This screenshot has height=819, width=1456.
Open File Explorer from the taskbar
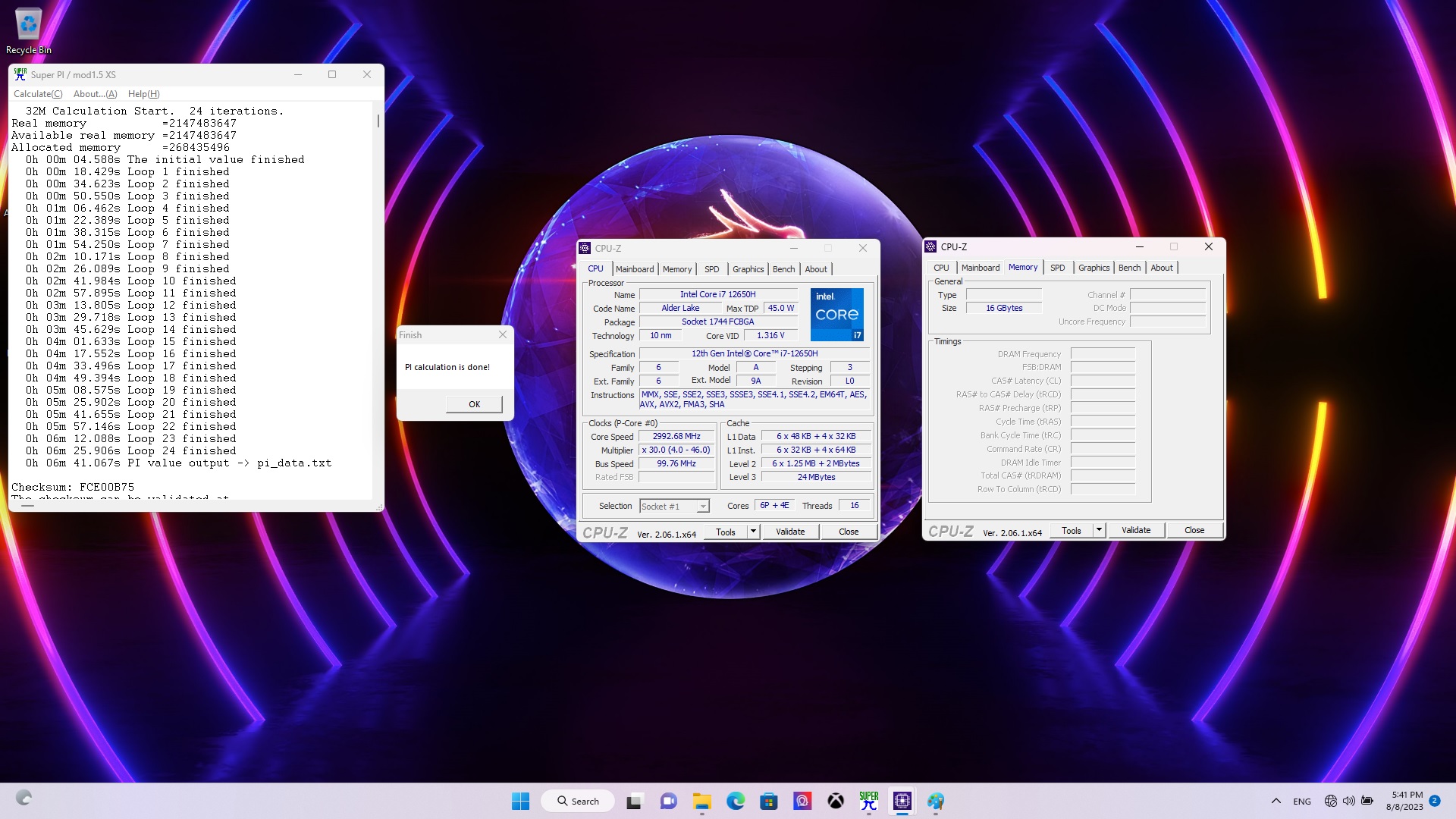701,801
